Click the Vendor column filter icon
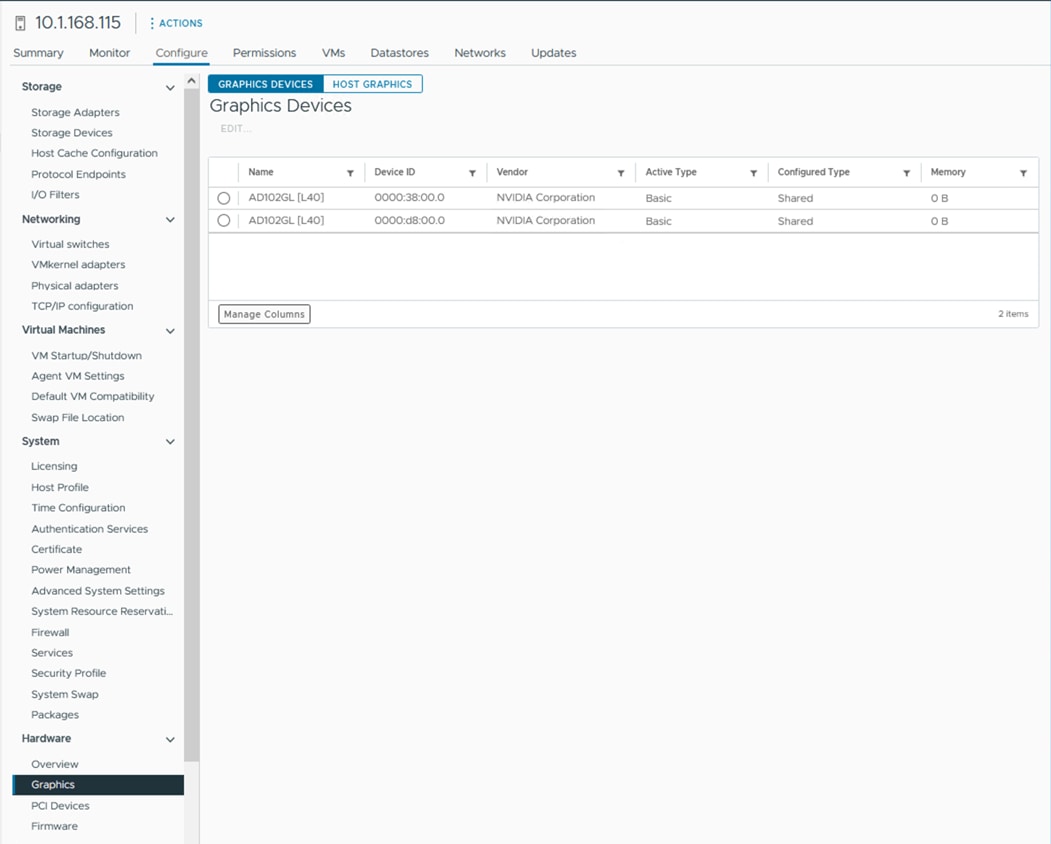The height and width of the screenshot is (844, 1051). [621, 173]
